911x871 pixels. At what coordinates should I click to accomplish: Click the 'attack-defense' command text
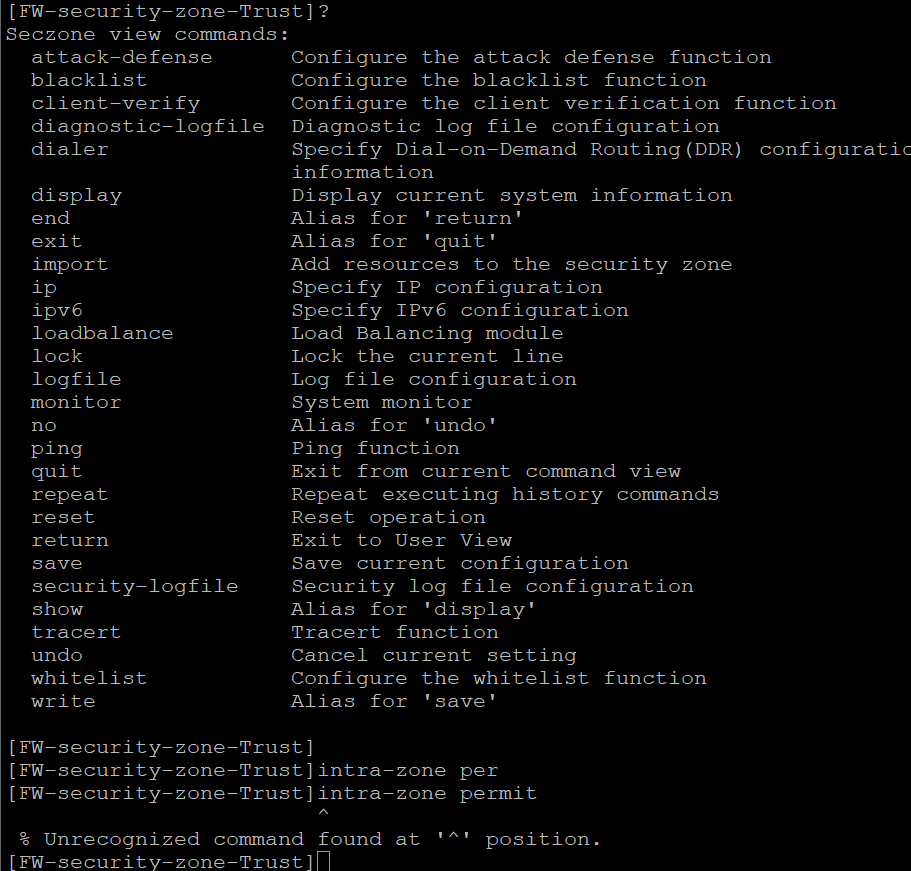[121, 58]
